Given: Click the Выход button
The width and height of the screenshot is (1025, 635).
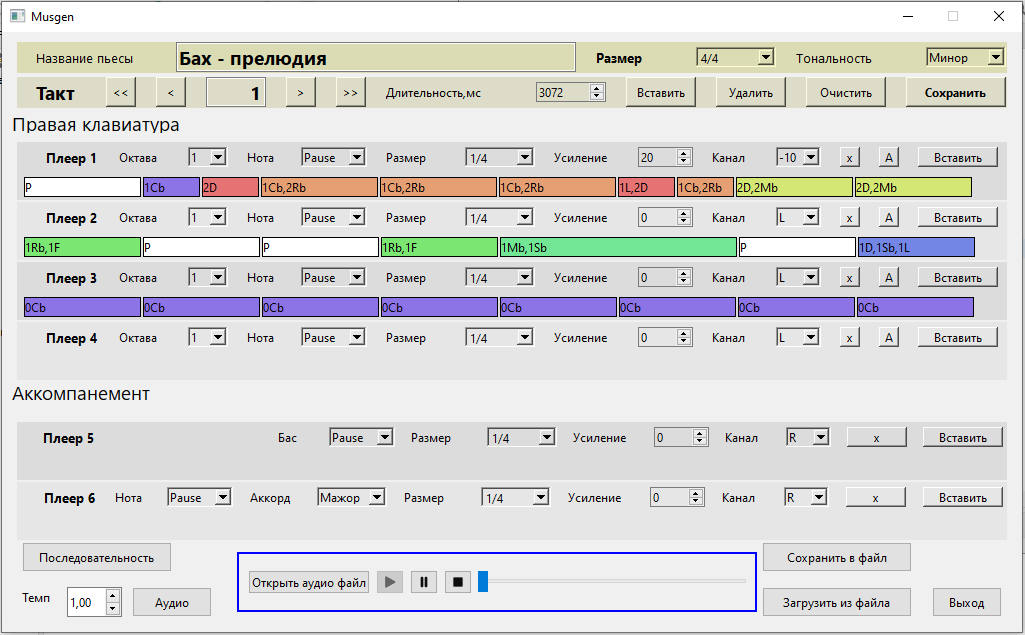Looking at the screenshot, I should click(x=966, y=602).
